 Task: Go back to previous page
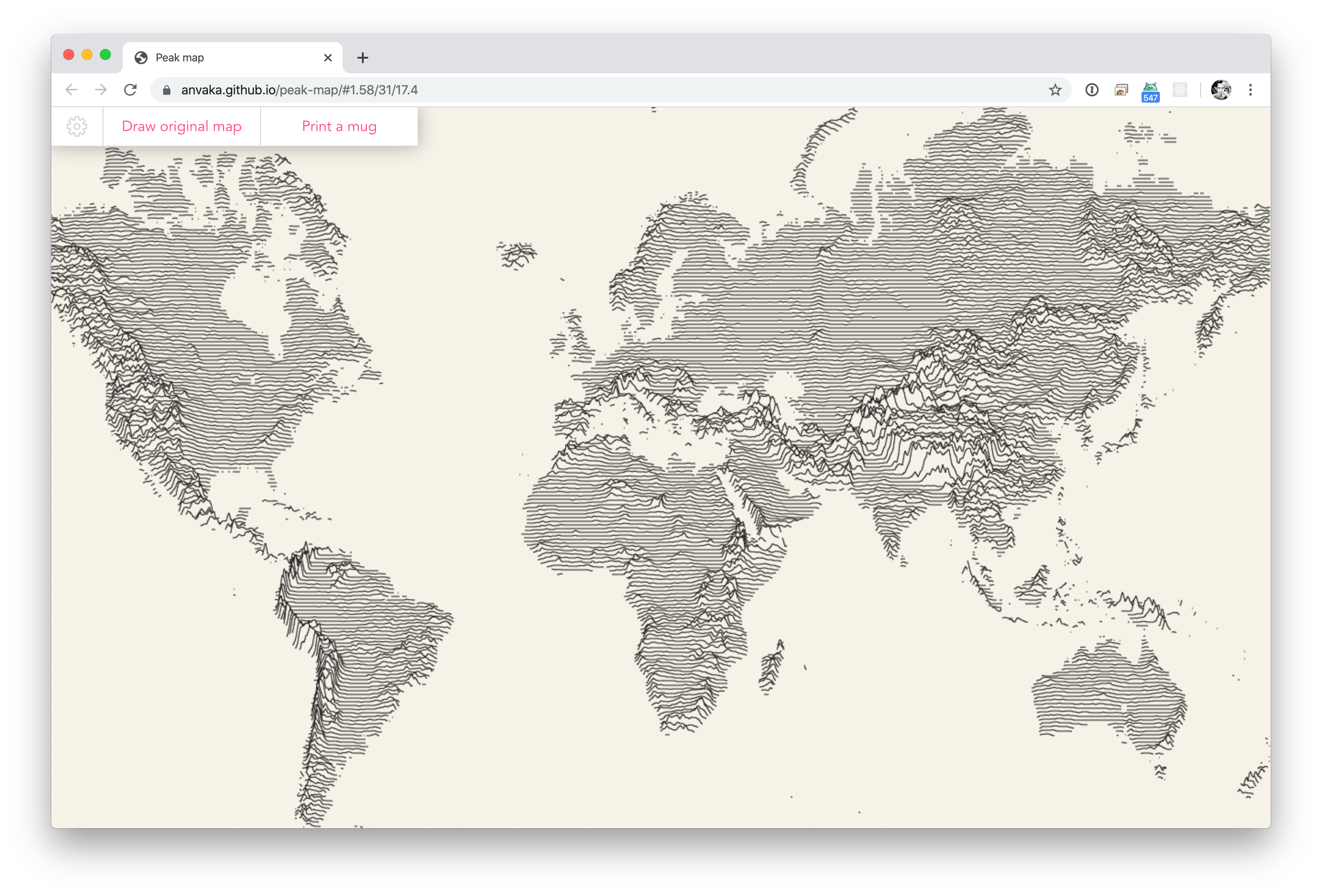click(x=71, y=90)
